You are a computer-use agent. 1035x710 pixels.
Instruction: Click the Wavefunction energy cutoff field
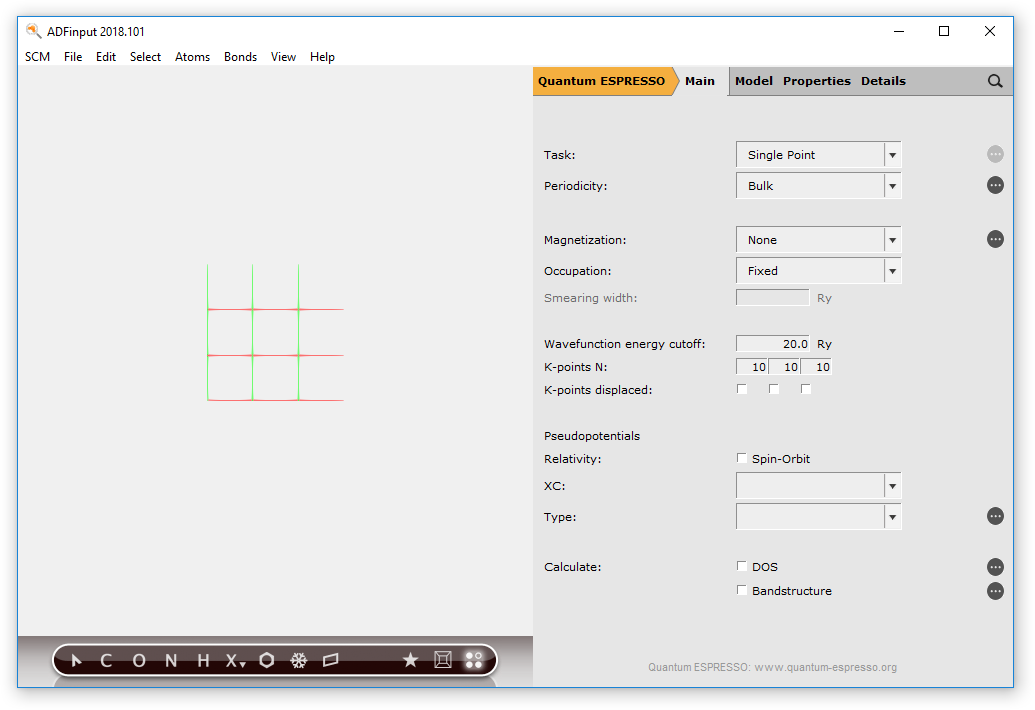[x=772, y=344]
